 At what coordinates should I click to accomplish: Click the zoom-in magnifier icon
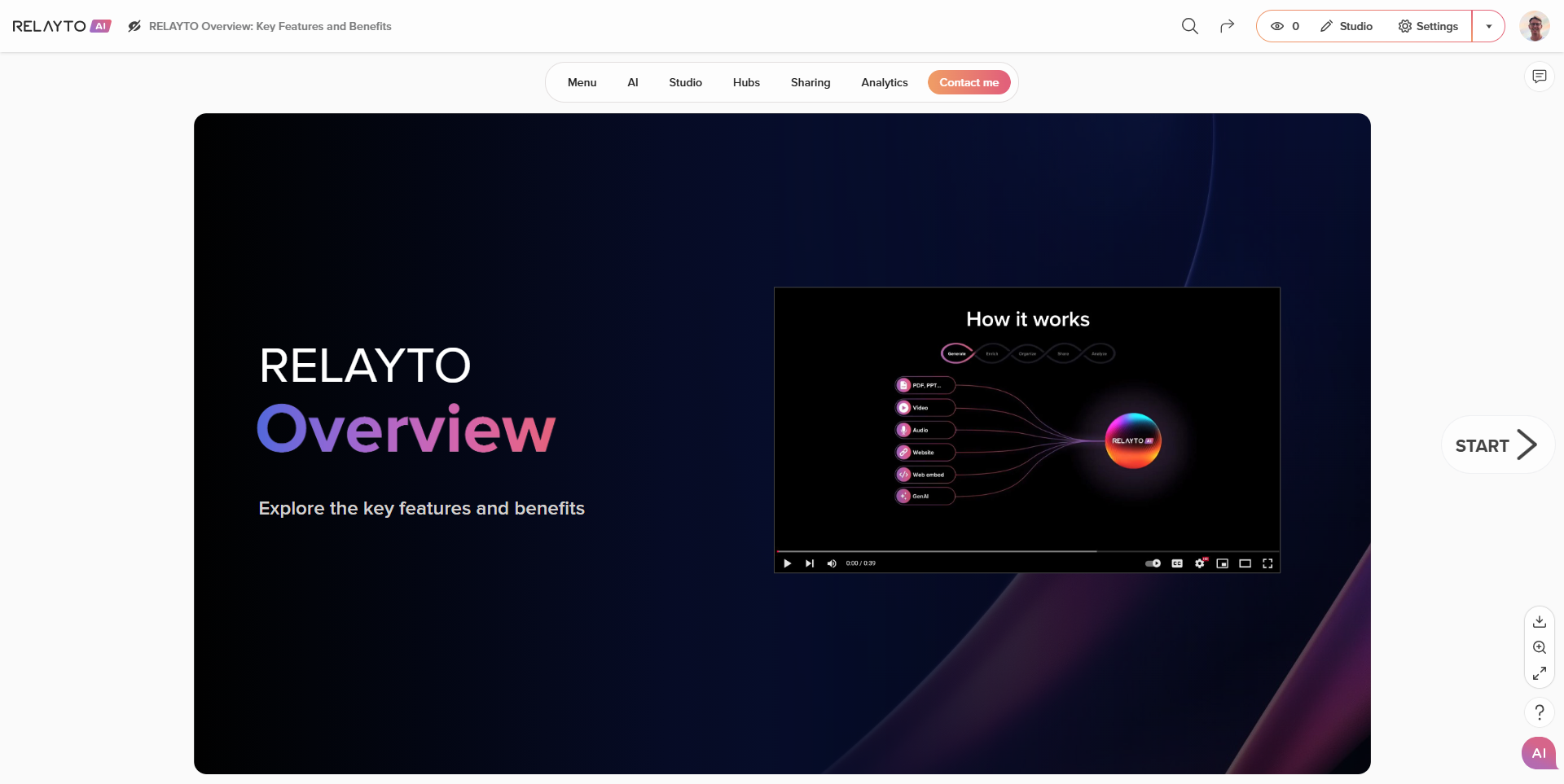(1540, 647)
